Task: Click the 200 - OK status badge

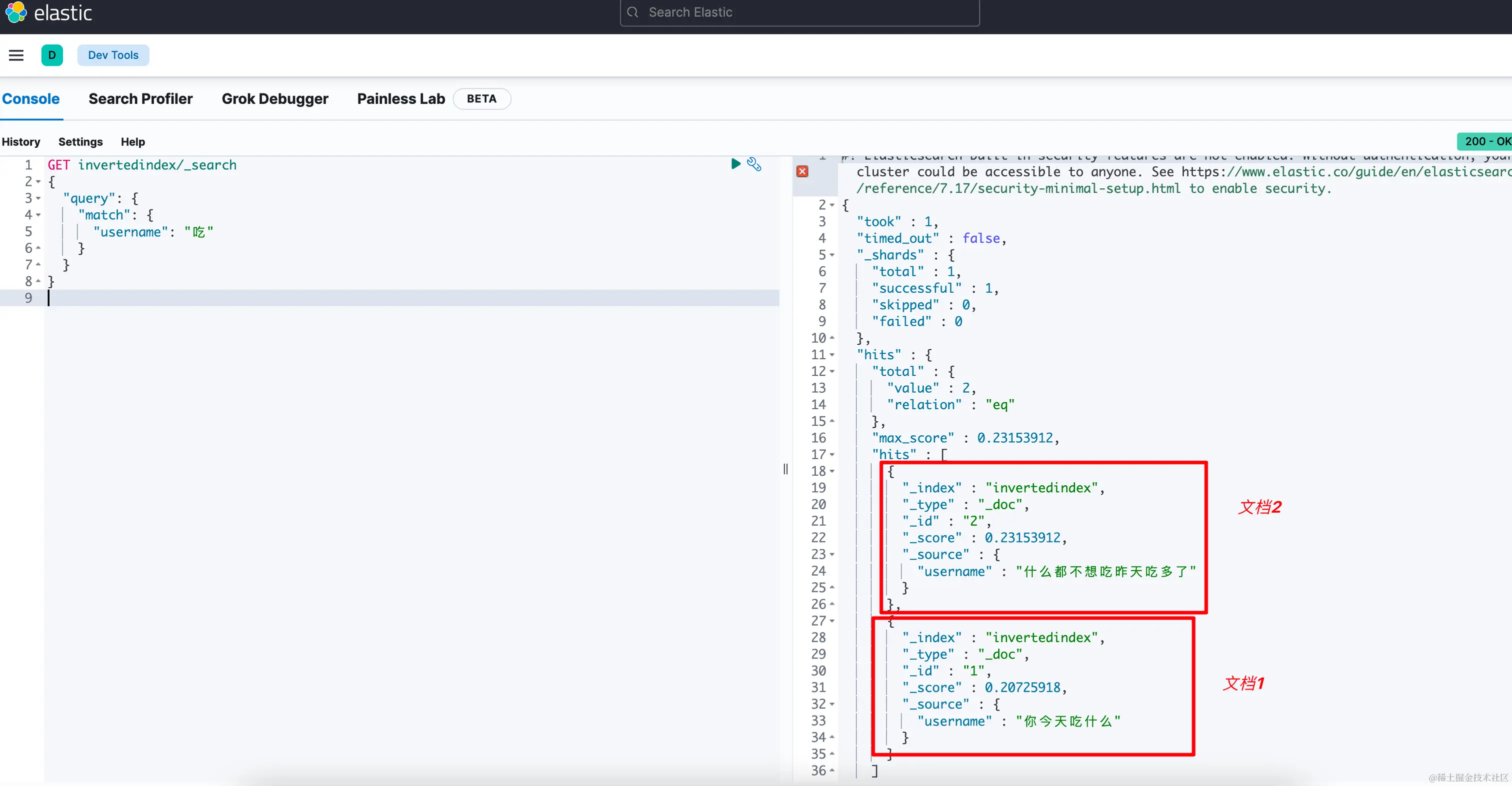Action: point(1485,141)
